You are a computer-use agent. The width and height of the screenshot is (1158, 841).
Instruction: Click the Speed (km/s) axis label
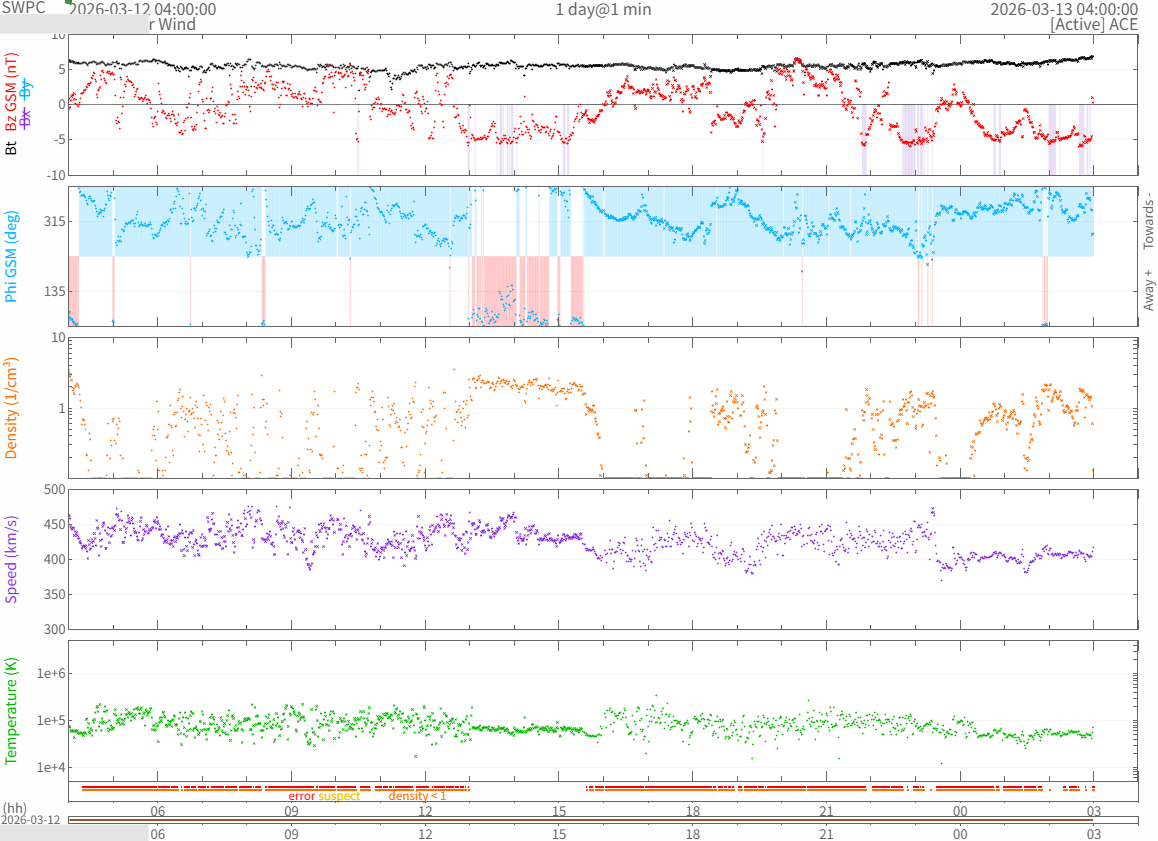12,559
